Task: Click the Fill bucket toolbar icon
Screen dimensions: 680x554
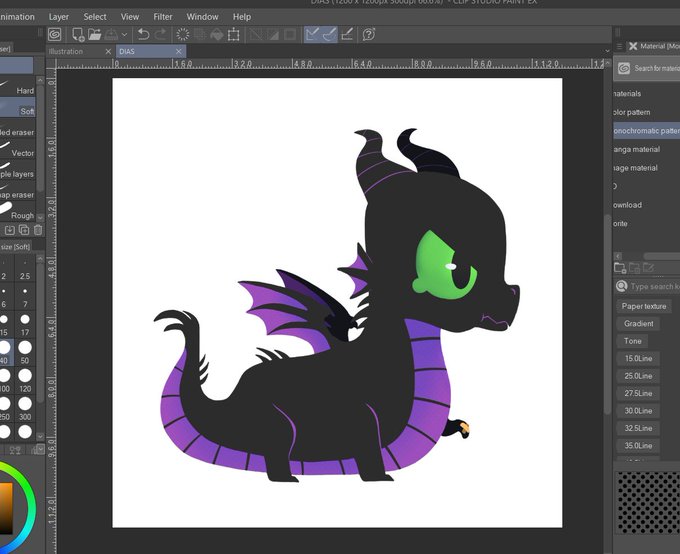Action: 217,34
